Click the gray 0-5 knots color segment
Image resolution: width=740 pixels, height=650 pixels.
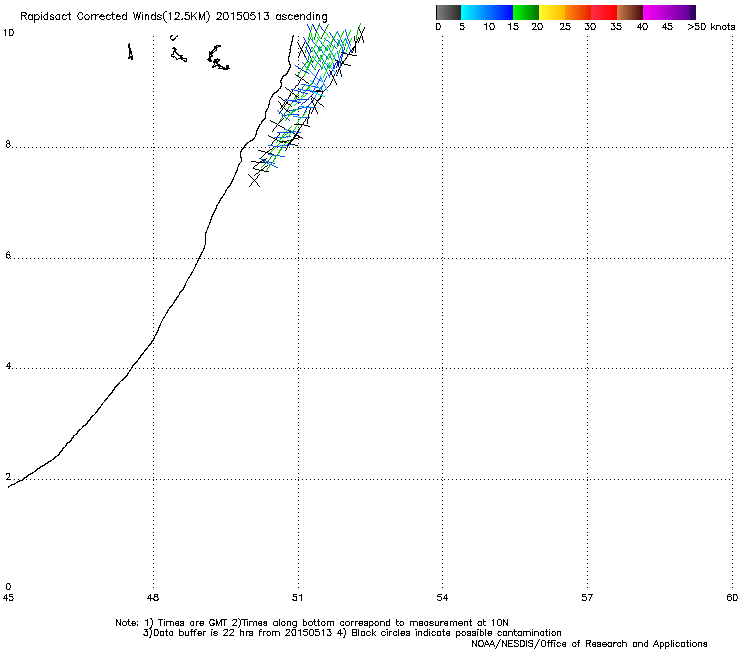(448, 12)
